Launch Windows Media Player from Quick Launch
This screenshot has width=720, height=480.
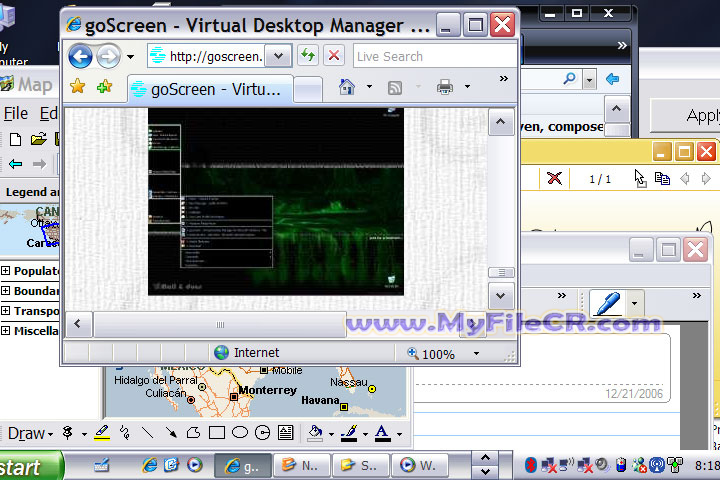click(x=194, y=465)
